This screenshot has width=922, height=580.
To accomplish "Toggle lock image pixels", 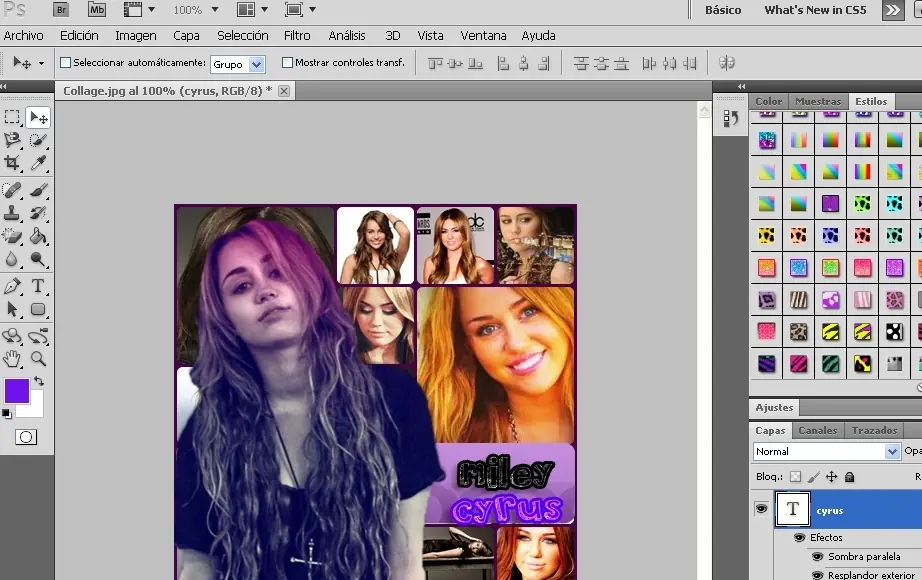I will click(x=813, y=477).
